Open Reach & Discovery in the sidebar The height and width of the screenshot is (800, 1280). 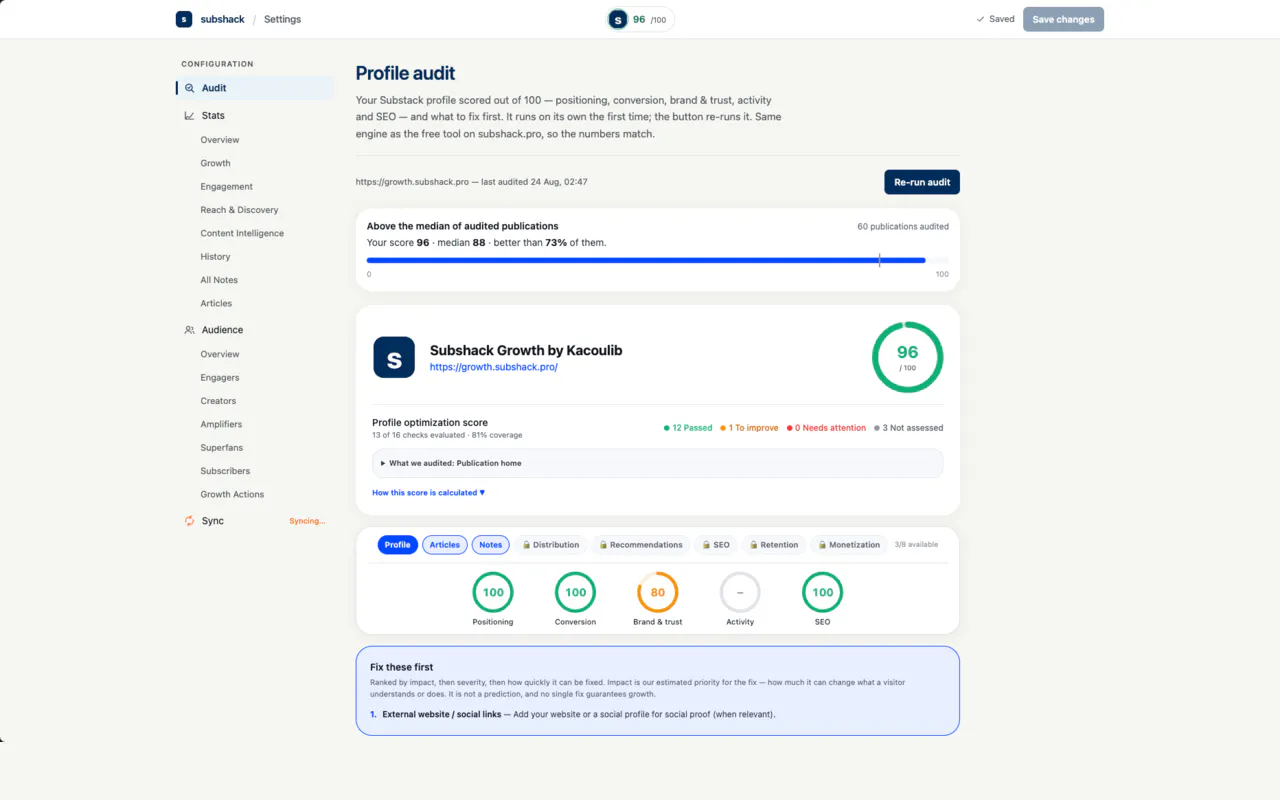point(239,210)
